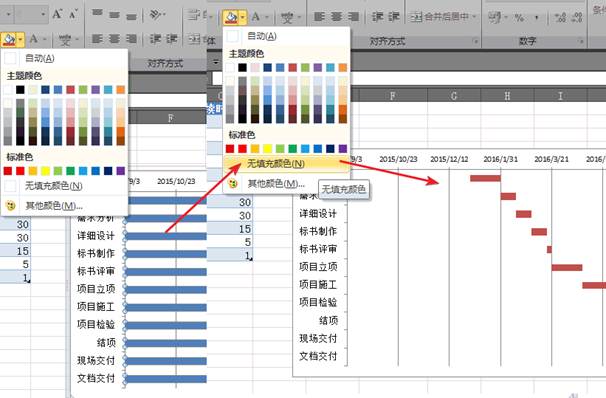Click decrease indent icon in right screenshot
This screenshot has height=398, width=606.
pos(377,17)
